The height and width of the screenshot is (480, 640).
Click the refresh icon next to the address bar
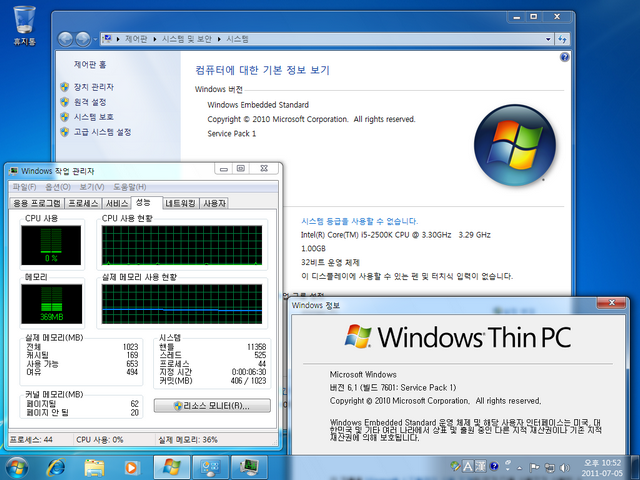562,39
